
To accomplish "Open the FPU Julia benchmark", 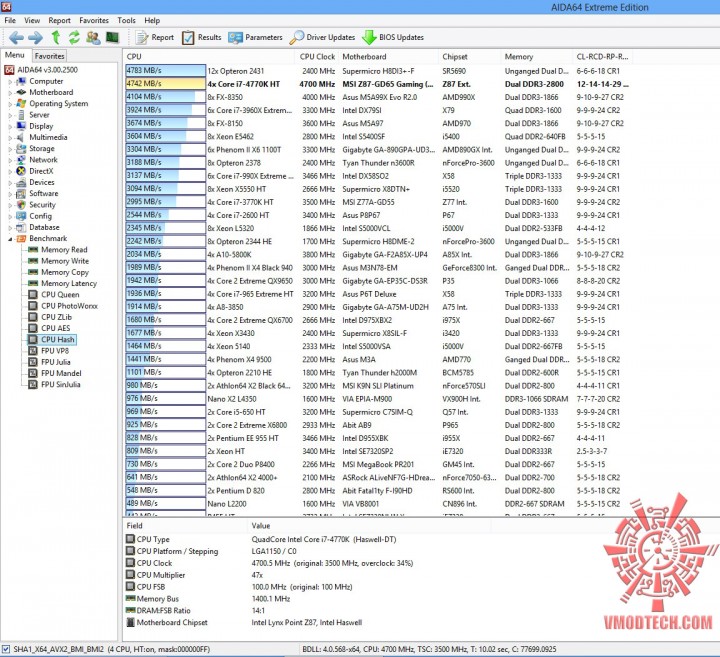I will coord(56,362).
